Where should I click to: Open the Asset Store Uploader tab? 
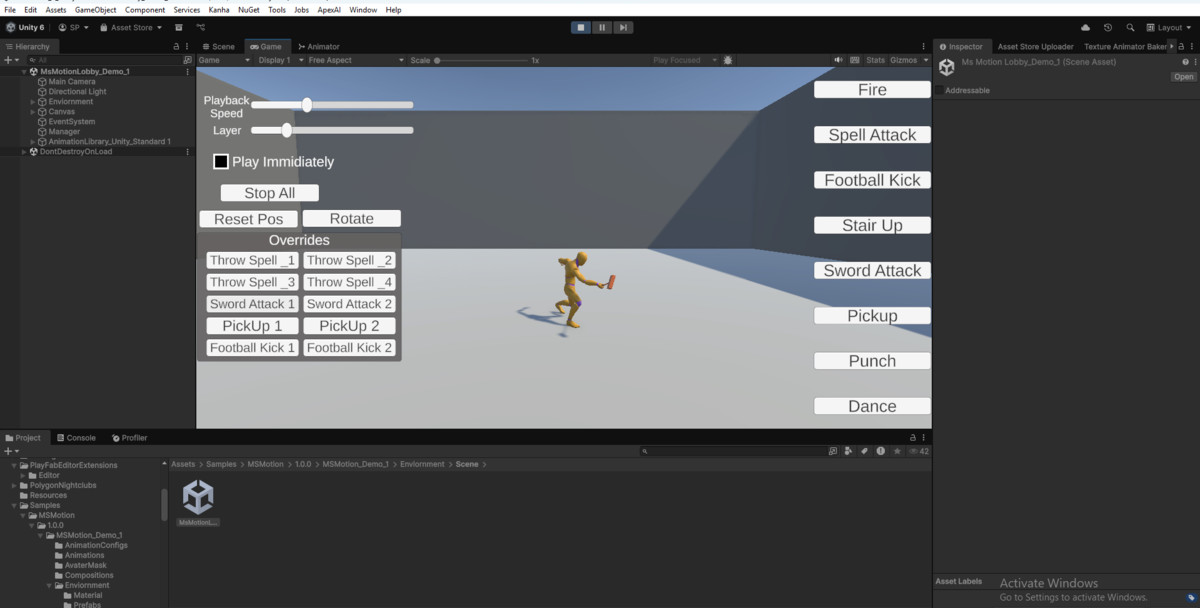click(x=1036, y=46)
